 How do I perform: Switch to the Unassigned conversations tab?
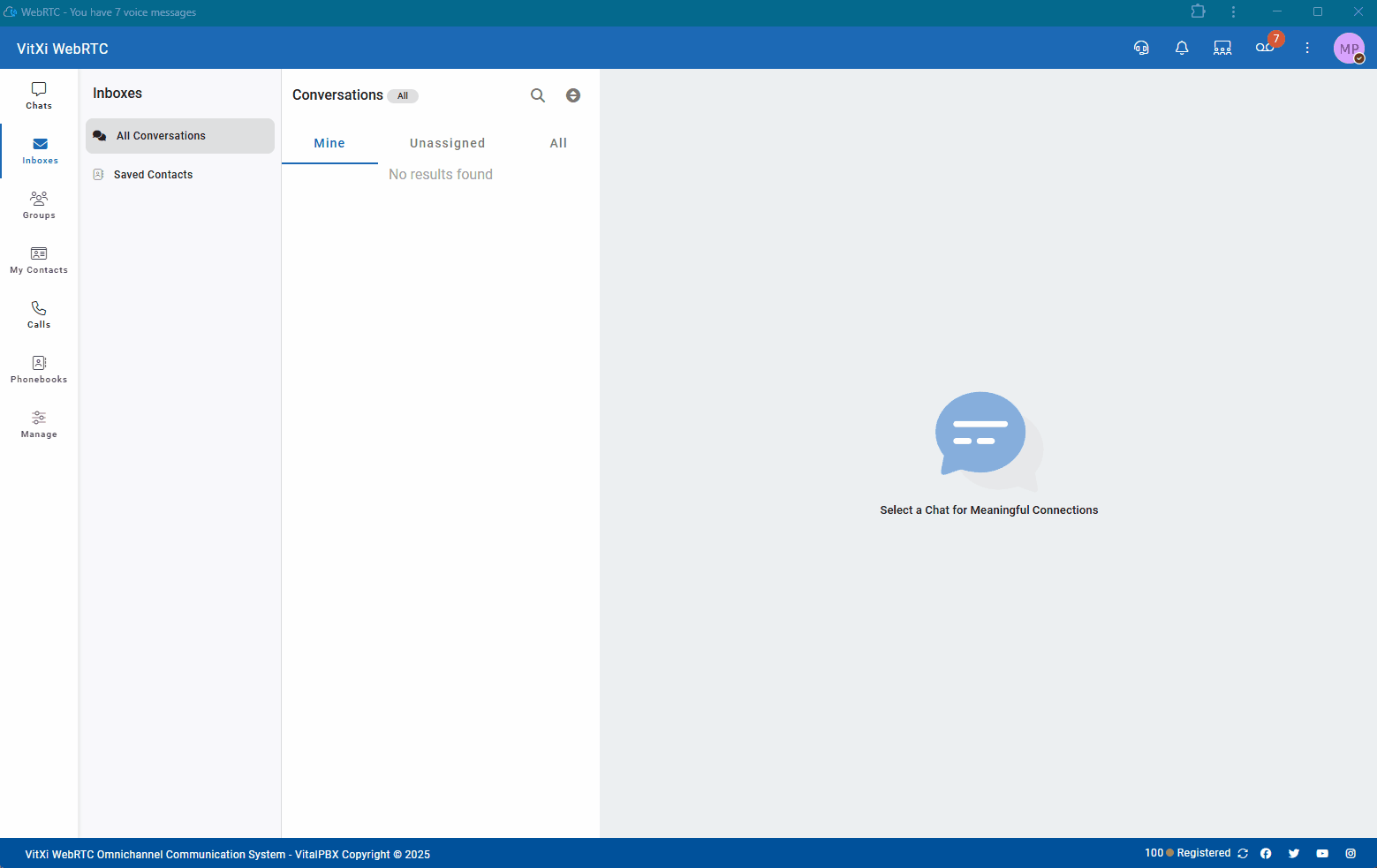point(447,143)
